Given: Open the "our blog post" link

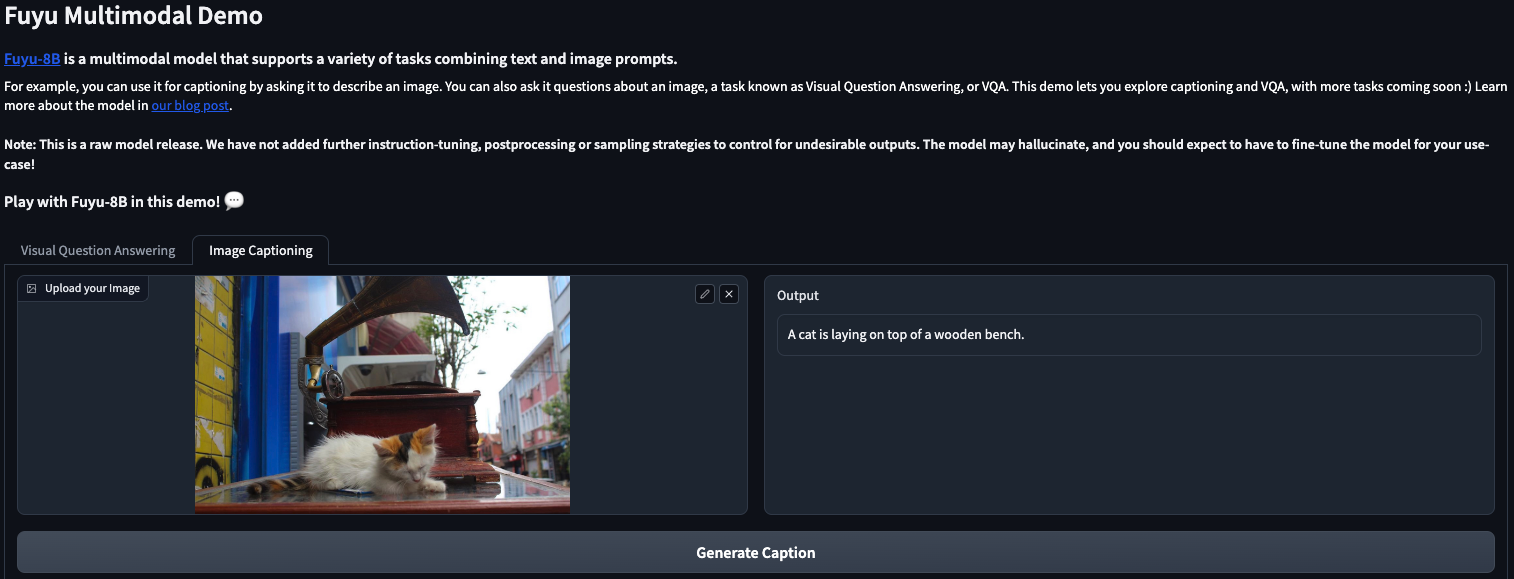Looking at the screenshot, I should click(190, 105).
